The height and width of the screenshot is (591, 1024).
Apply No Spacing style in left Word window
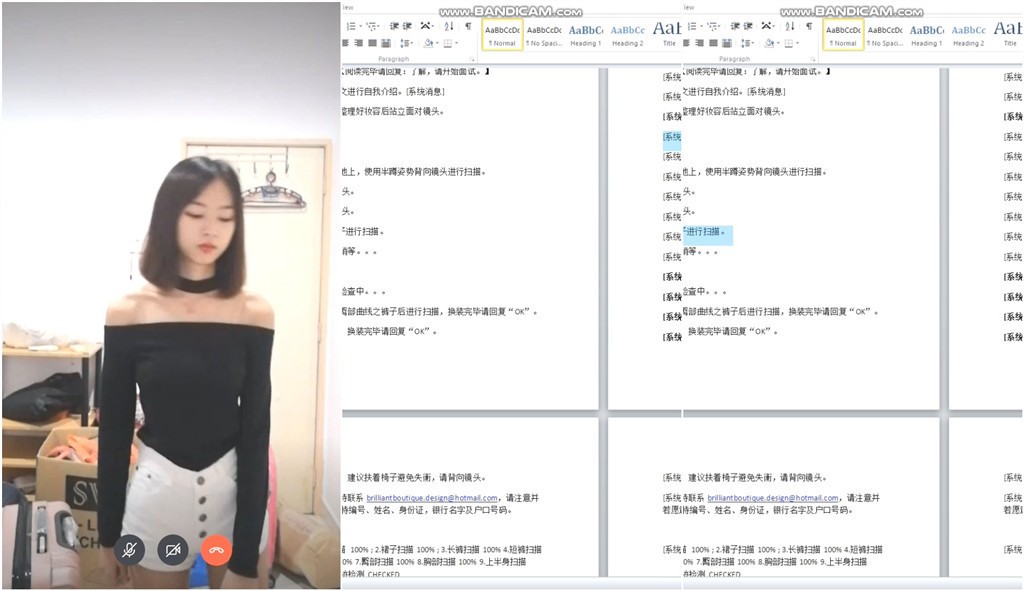544,35
